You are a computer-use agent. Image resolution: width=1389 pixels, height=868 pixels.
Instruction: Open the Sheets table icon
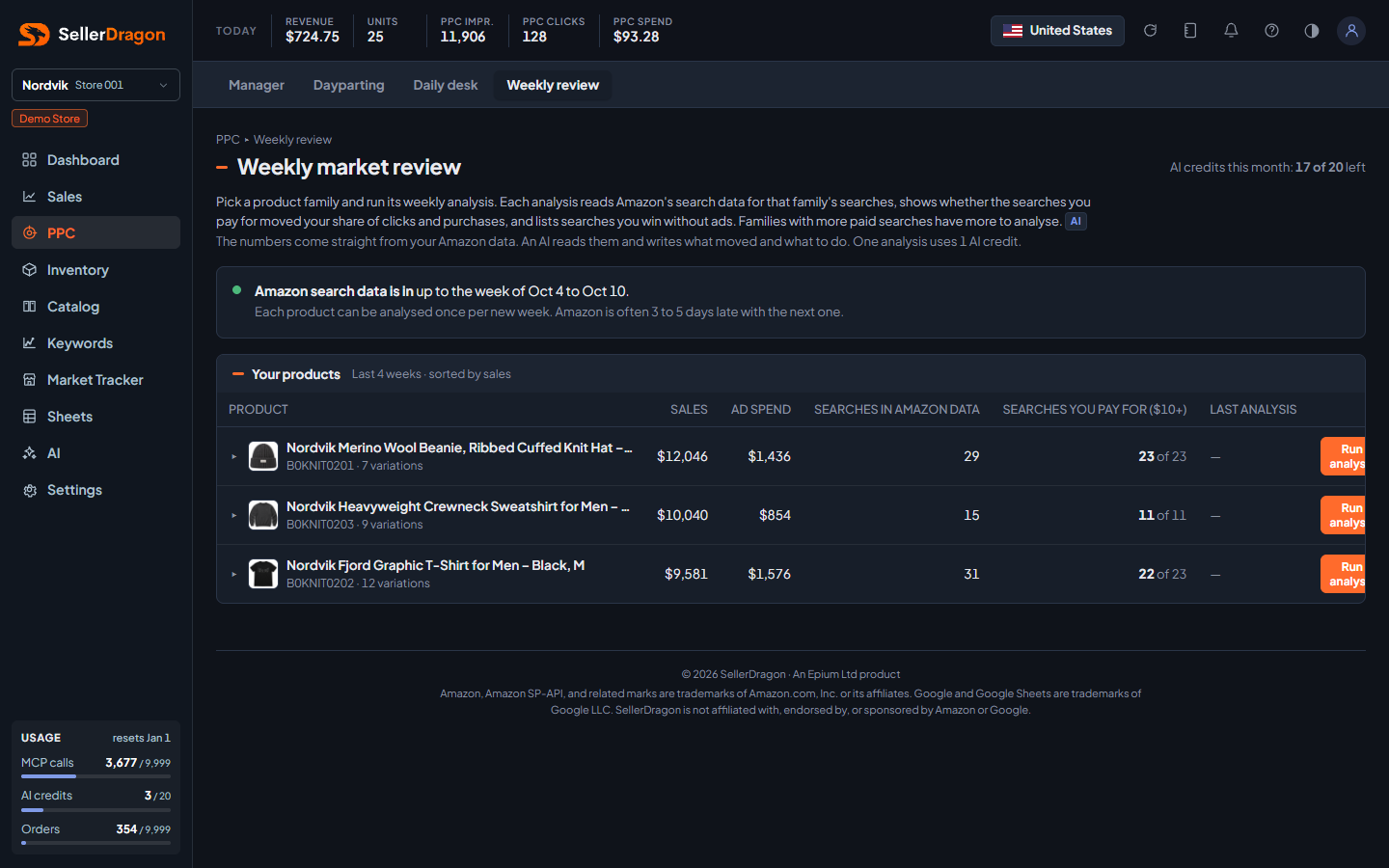(x=30, y=417)
